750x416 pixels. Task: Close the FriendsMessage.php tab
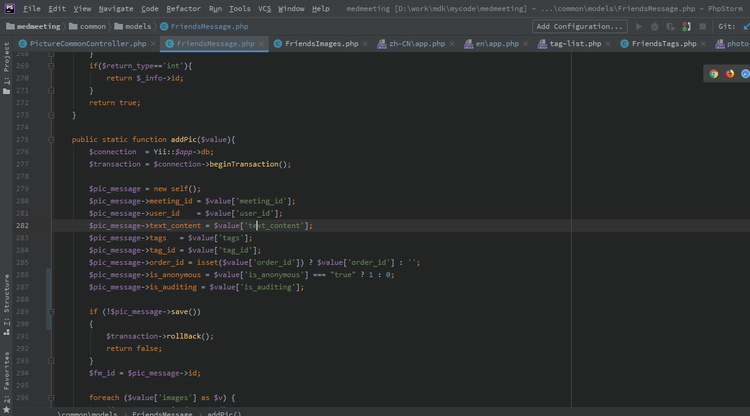(x=261, y=44)
